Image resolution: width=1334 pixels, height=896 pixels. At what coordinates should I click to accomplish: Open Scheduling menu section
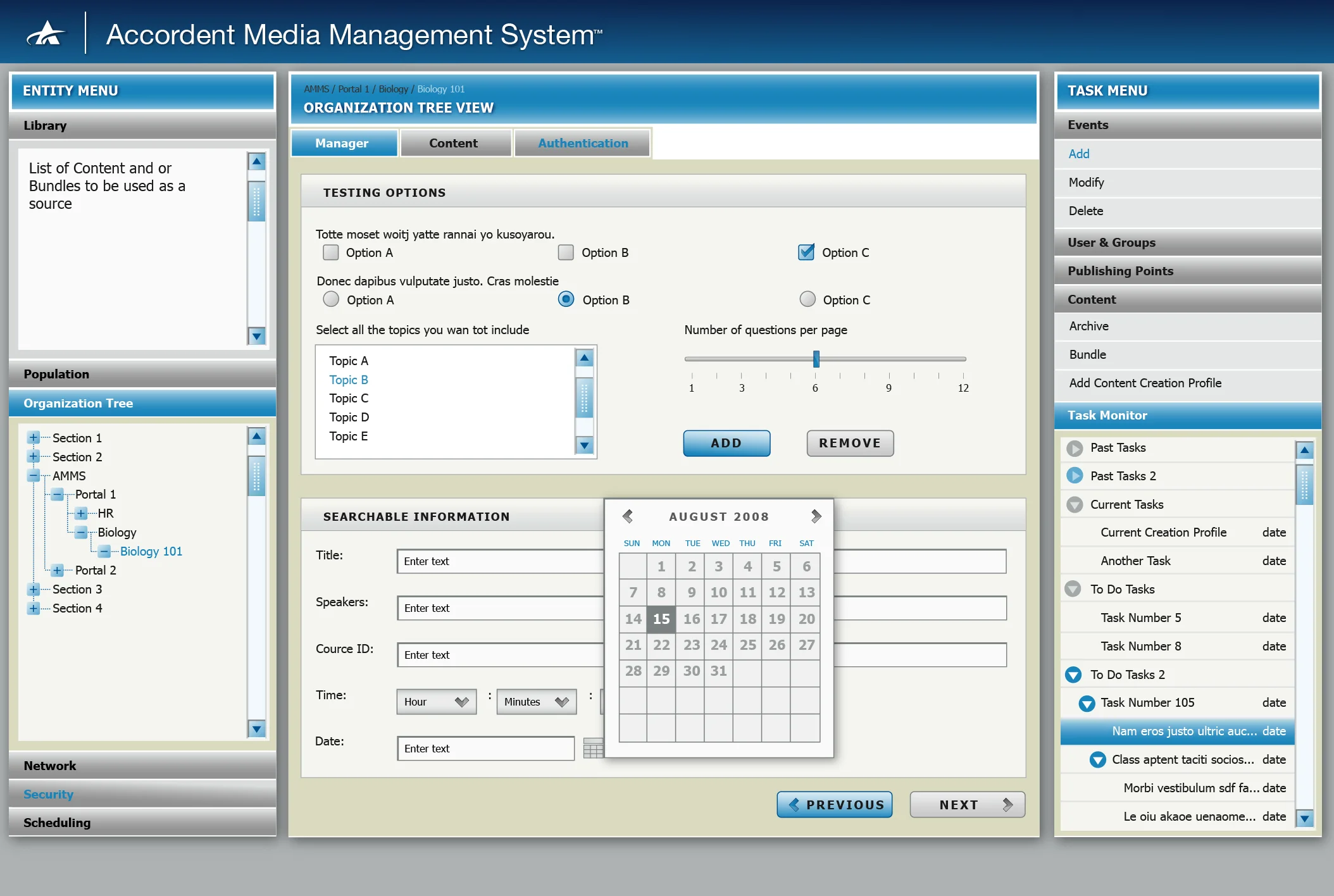click(x=142, y=823)
